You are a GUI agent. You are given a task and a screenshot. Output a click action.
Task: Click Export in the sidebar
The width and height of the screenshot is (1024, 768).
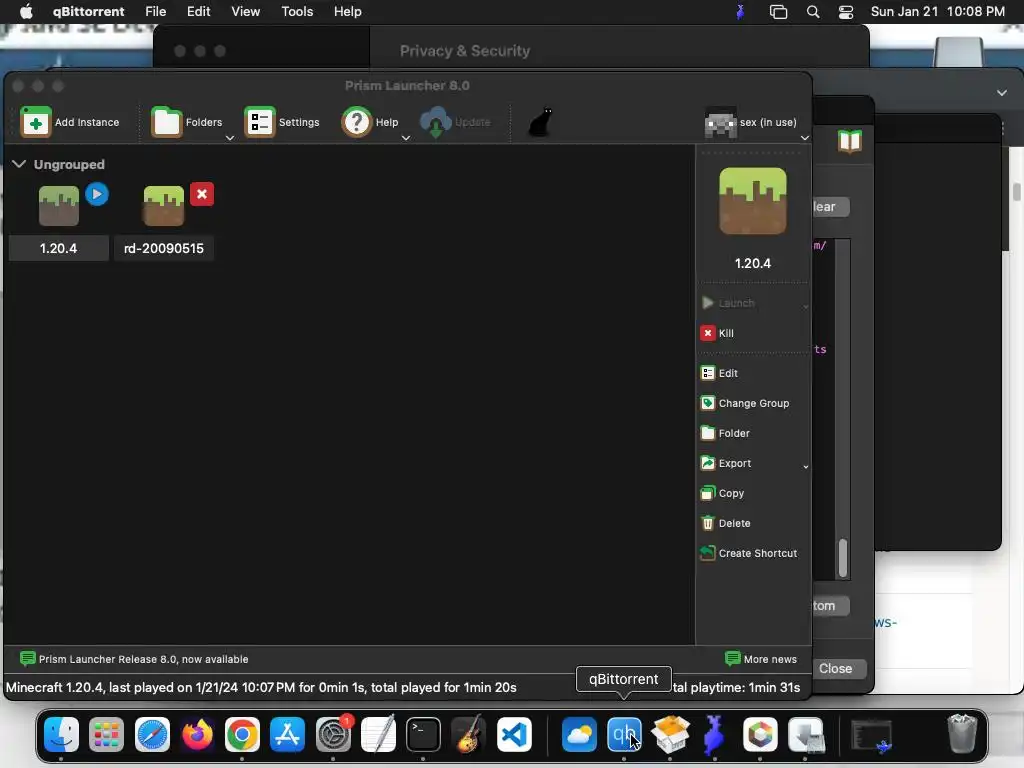point(726,463)
